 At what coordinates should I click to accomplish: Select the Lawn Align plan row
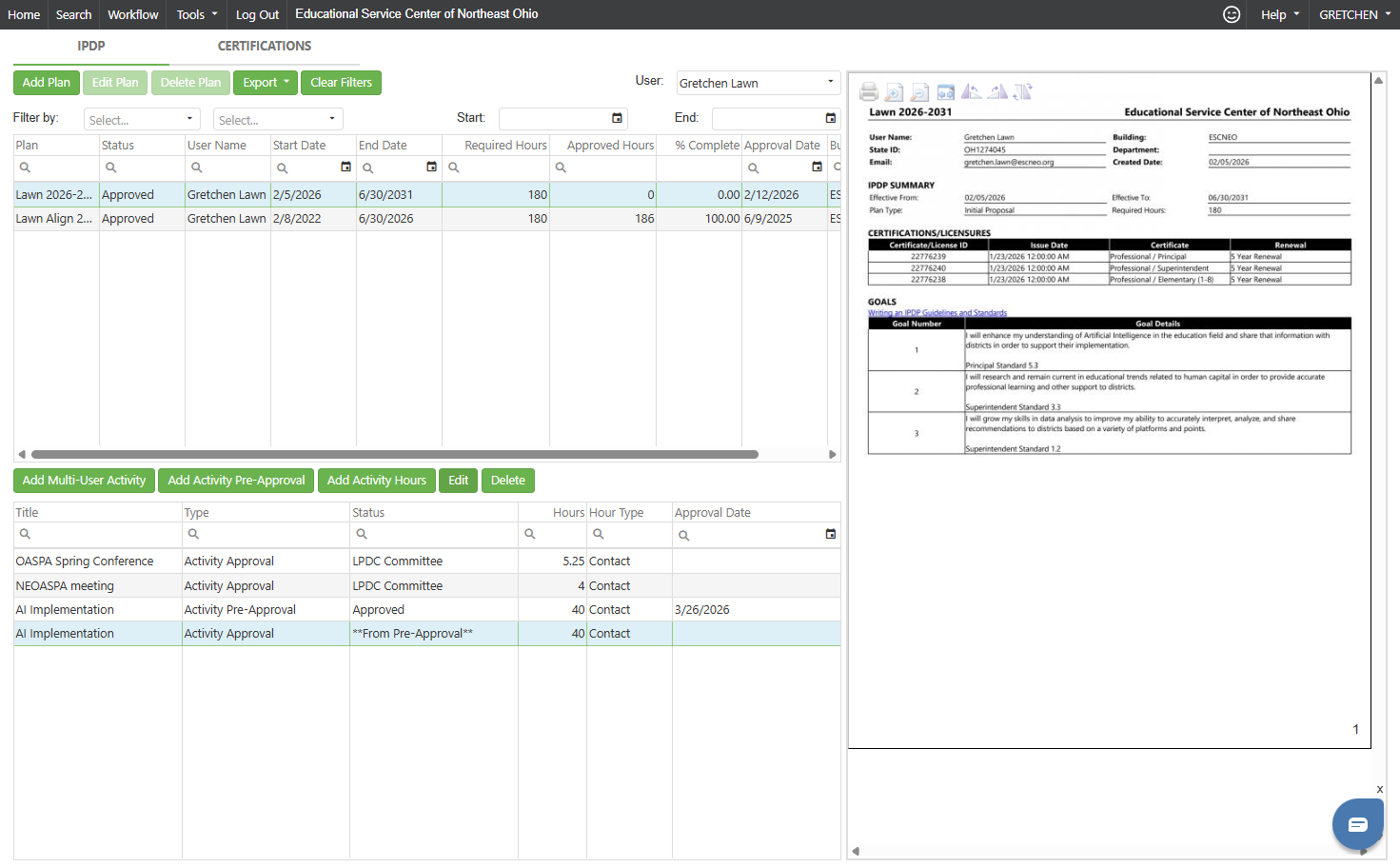[x=426, y=219]
